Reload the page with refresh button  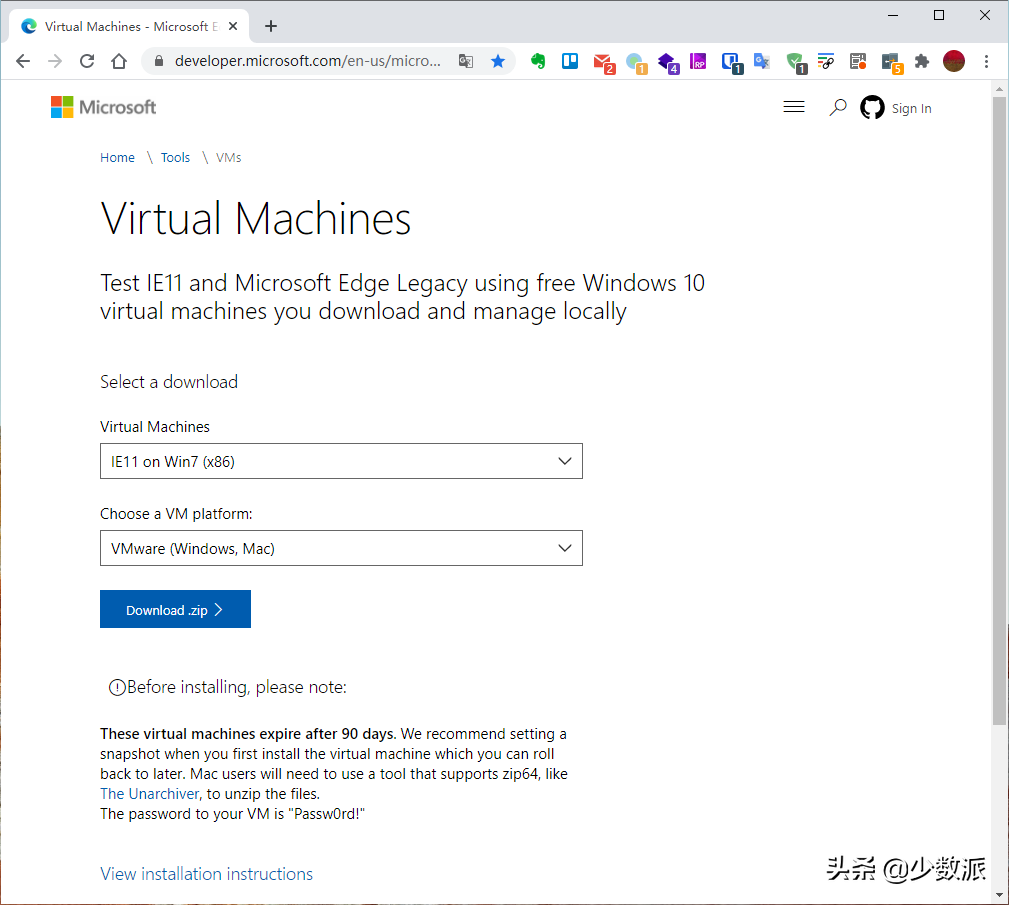pyautogui.click(x=87, y=61)
